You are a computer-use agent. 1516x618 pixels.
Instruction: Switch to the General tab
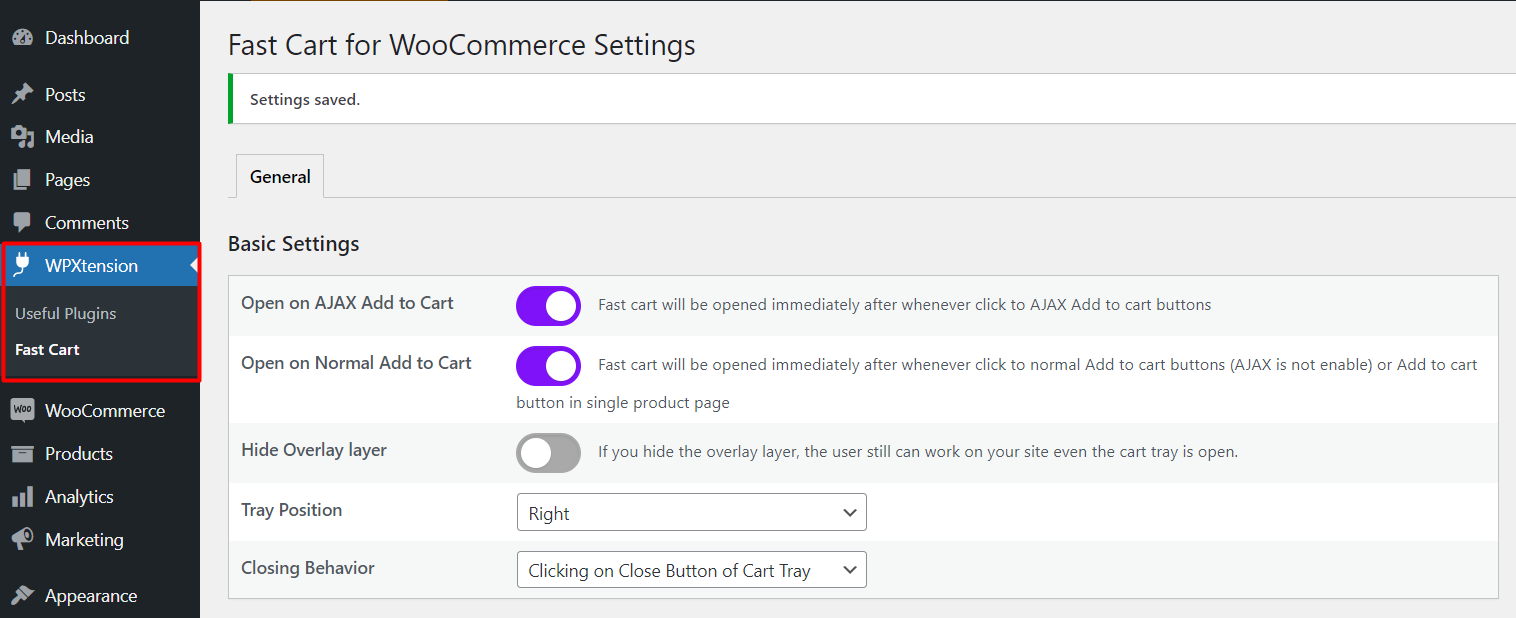tap(280, 176)
